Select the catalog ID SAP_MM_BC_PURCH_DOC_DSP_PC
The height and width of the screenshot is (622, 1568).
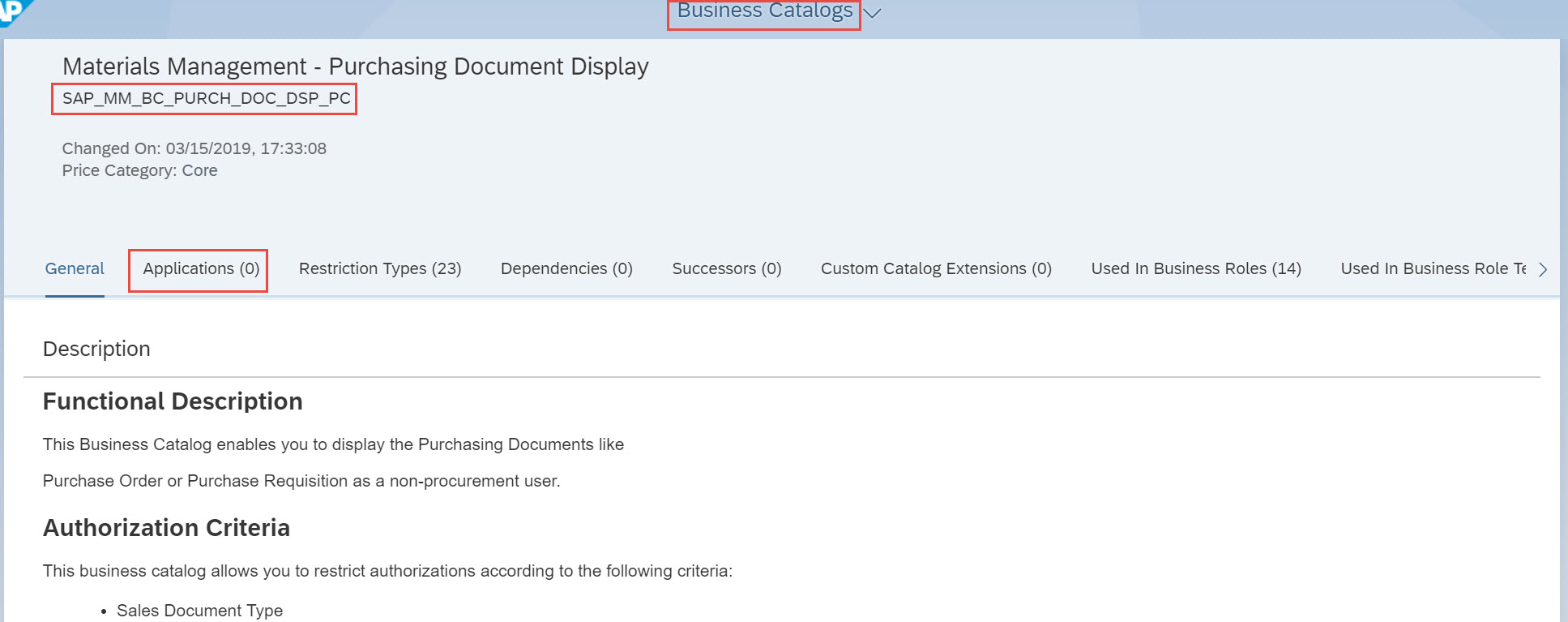coord(207,98)
